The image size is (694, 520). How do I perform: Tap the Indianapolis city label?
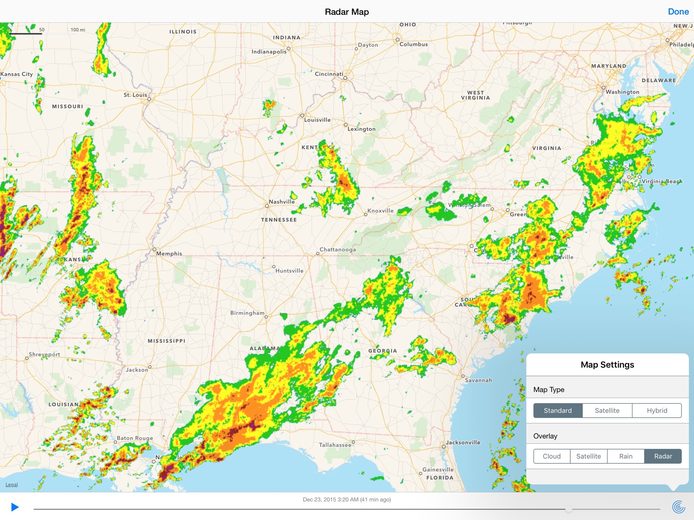click(269, 52)
